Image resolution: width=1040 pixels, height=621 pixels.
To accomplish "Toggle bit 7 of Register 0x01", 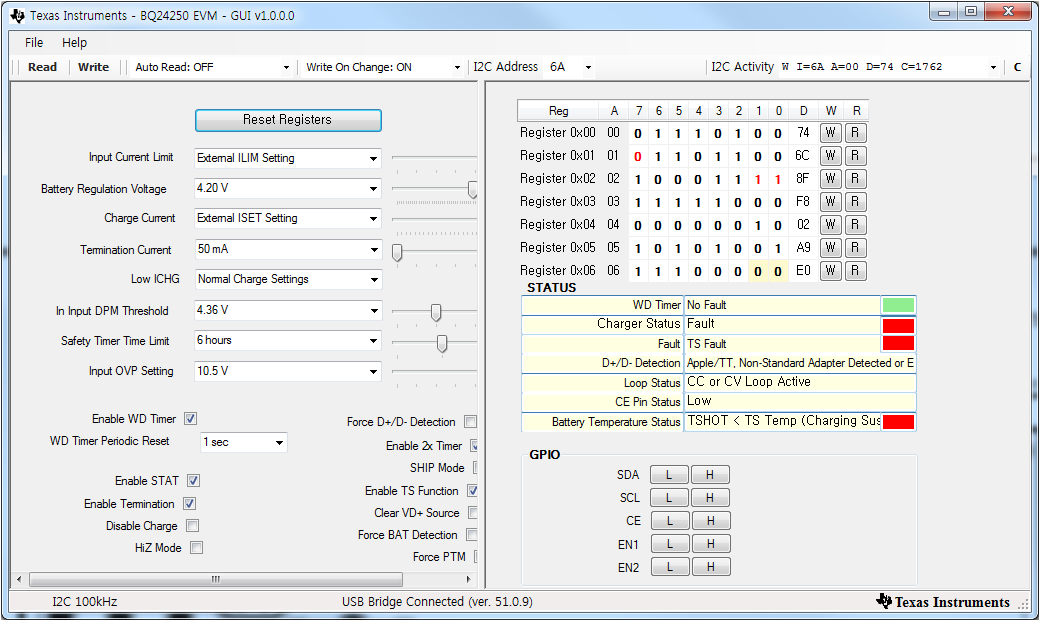I will [x=638, y=157].
